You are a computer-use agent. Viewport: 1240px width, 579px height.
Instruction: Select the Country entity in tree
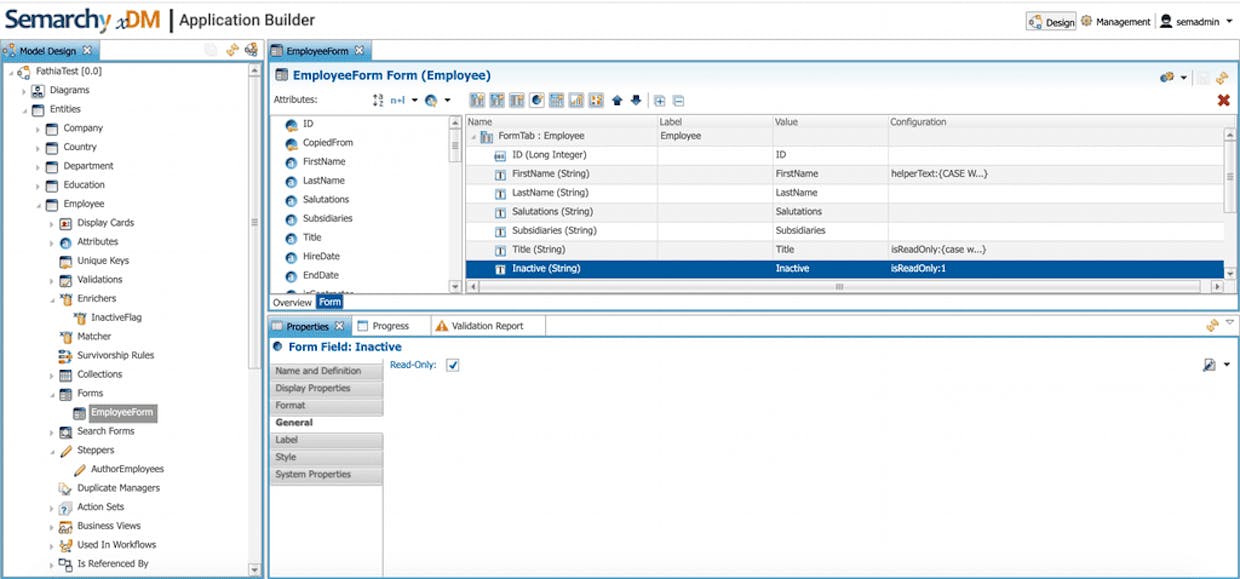click(x=80, y=147)
